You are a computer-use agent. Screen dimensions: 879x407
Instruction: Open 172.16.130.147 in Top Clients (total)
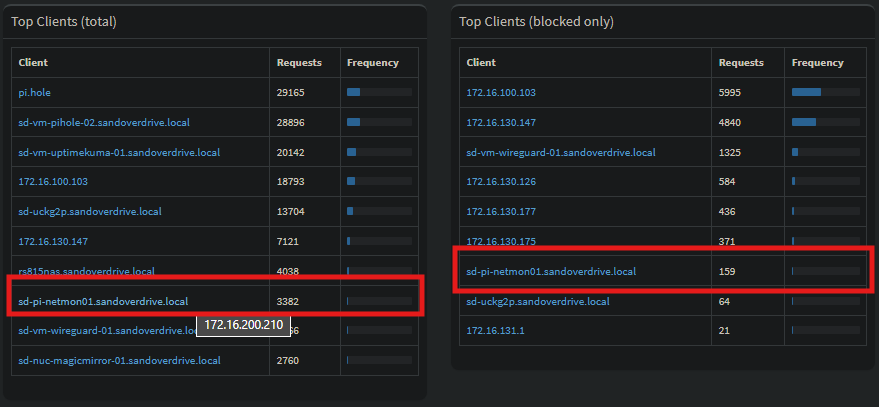(53, 242)
